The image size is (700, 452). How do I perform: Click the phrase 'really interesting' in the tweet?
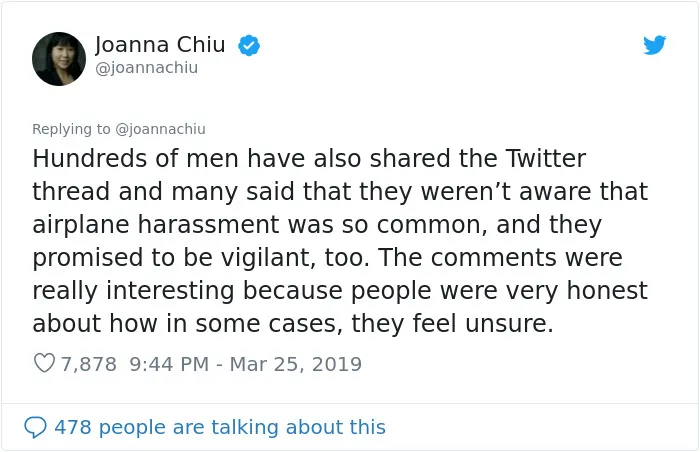(133, 291)
